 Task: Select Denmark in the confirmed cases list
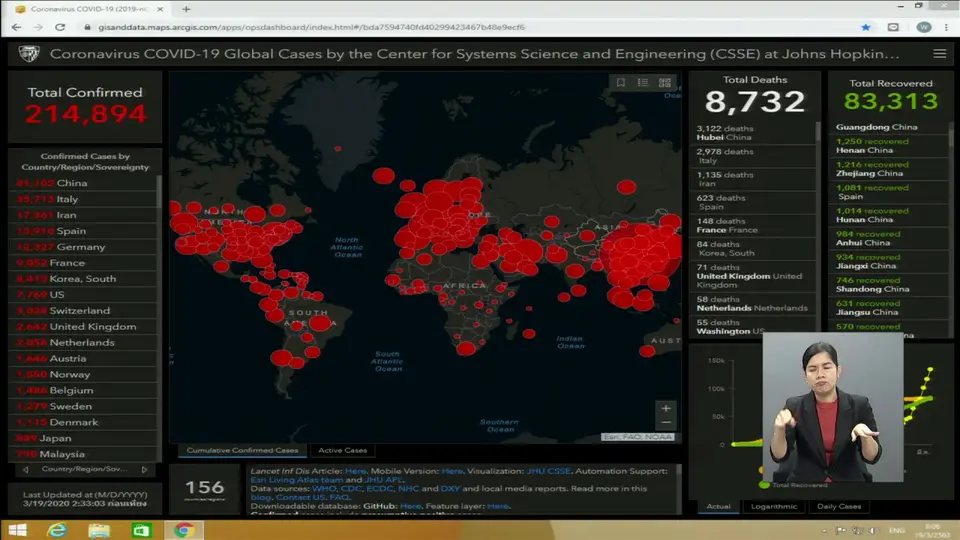[x=83, y=422]
